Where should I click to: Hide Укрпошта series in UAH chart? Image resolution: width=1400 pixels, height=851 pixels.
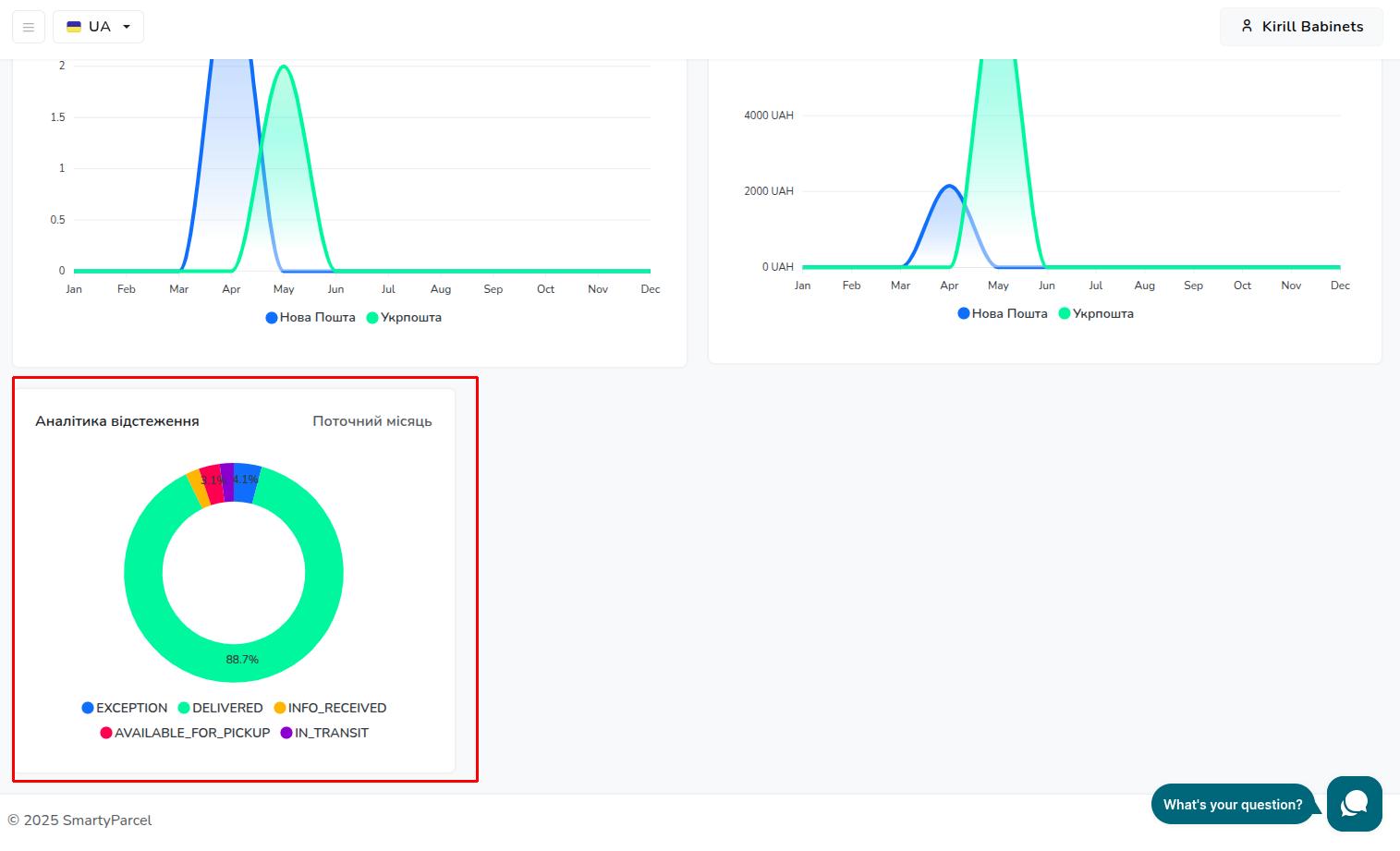coord(1096,314)
